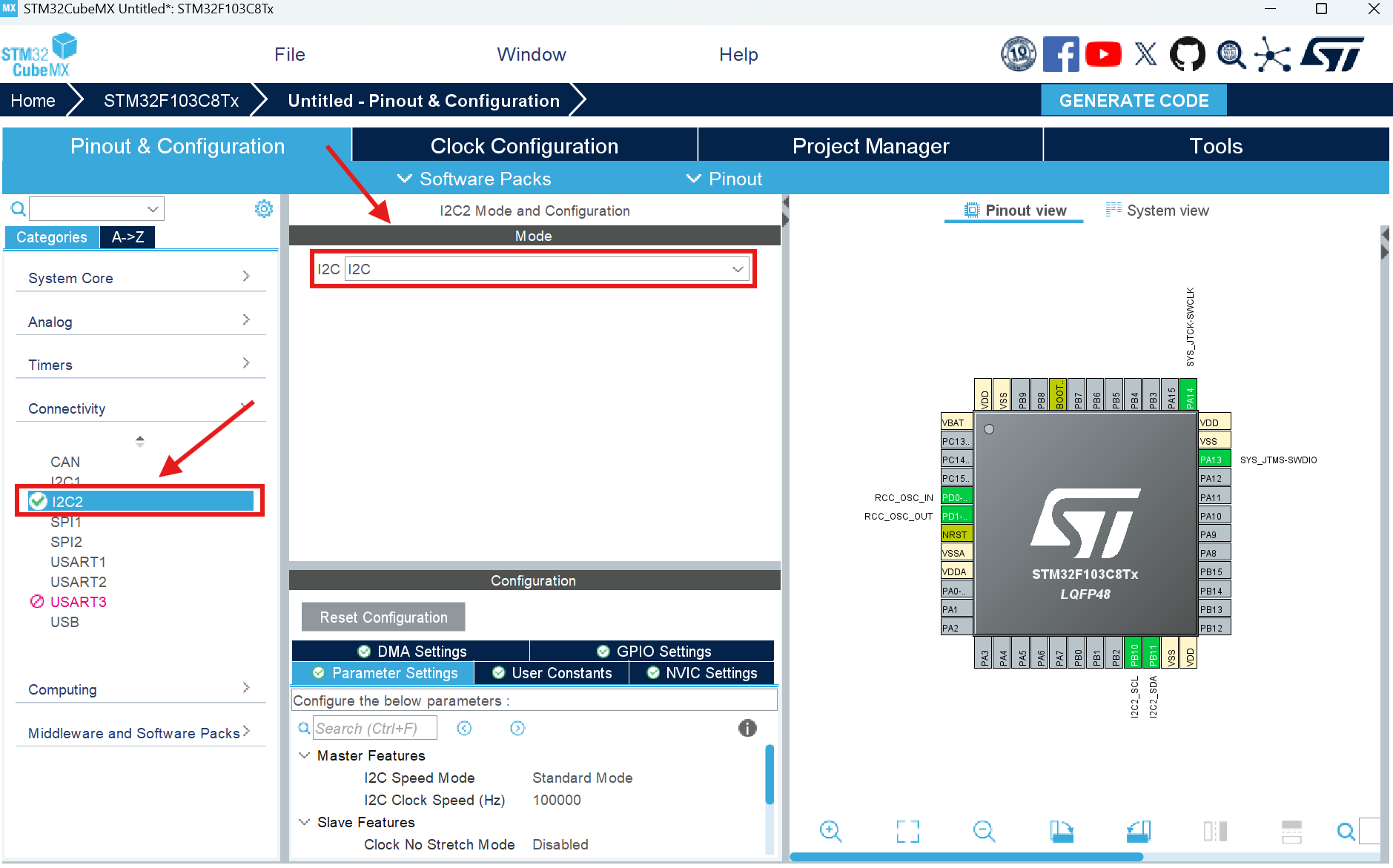Collapse the Master Features group
Viewport: 1393px width, 868px height.
(x=304, y=755)
